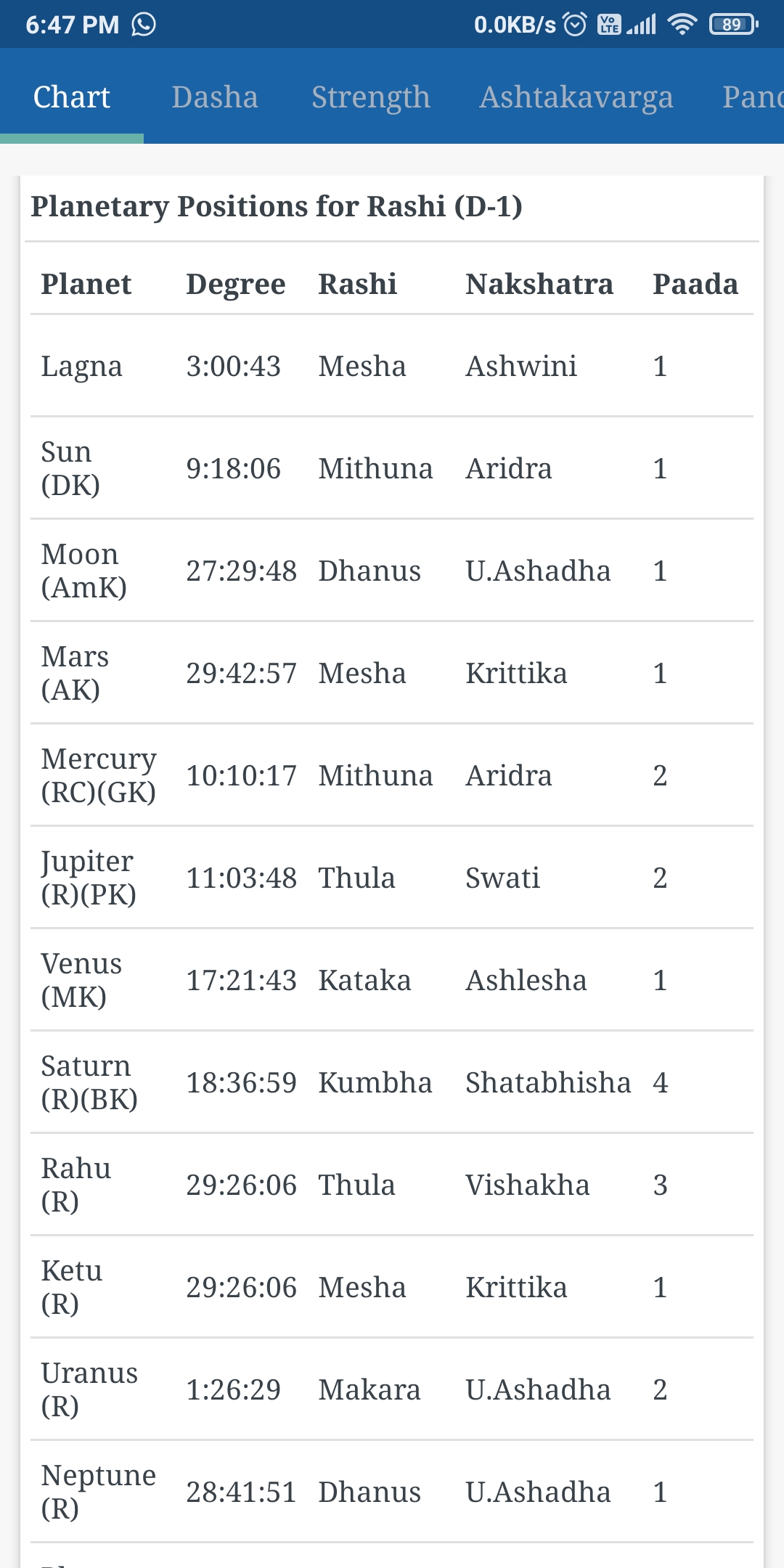Viewport: 784px width, 1568px height.
Task: Tap the WhatsApp status bar icon
Action: (144, 25)
